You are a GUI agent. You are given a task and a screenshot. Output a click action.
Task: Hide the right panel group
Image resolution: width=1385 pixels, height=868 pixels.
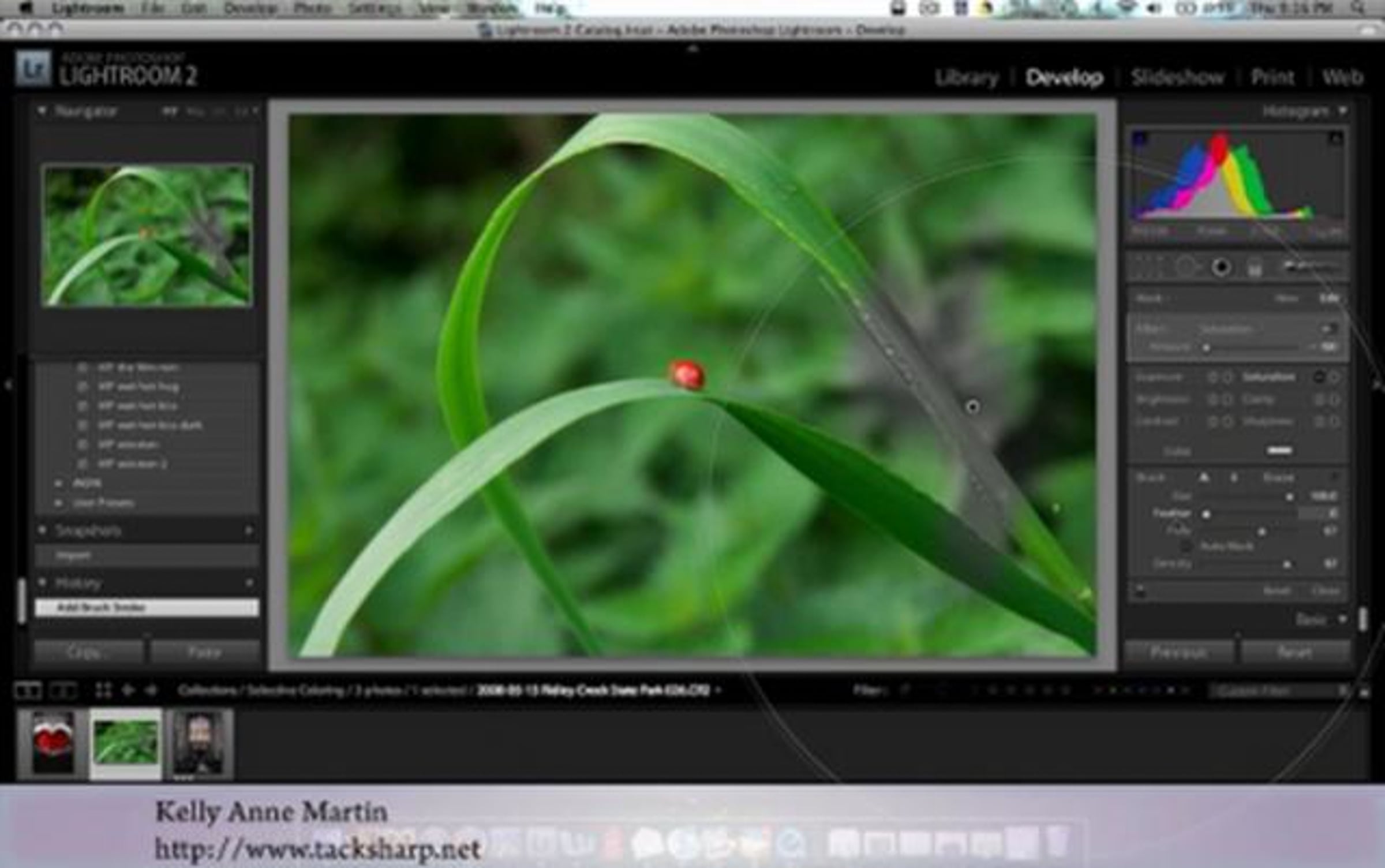(x=1377, y=384)
